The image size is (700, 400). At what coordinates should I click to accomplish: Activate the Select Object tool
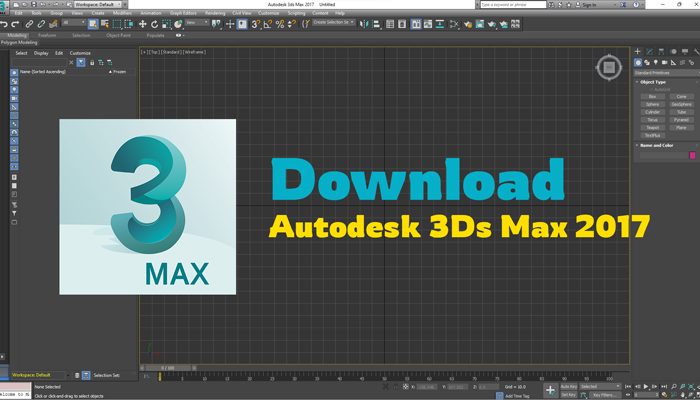[x=91, y=23]
